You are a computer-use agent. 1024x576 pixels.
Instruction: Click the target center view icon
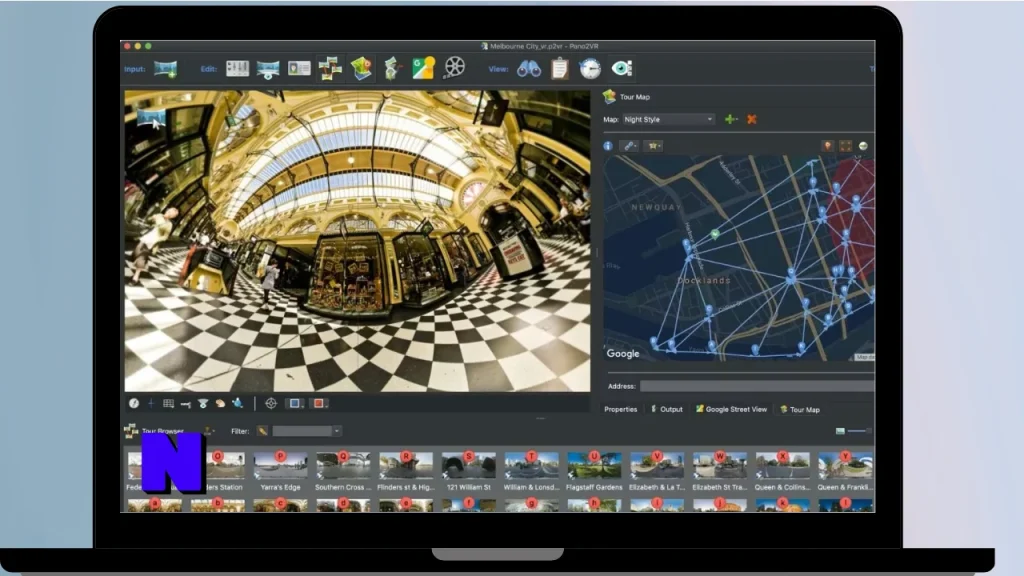click(271, 404)
